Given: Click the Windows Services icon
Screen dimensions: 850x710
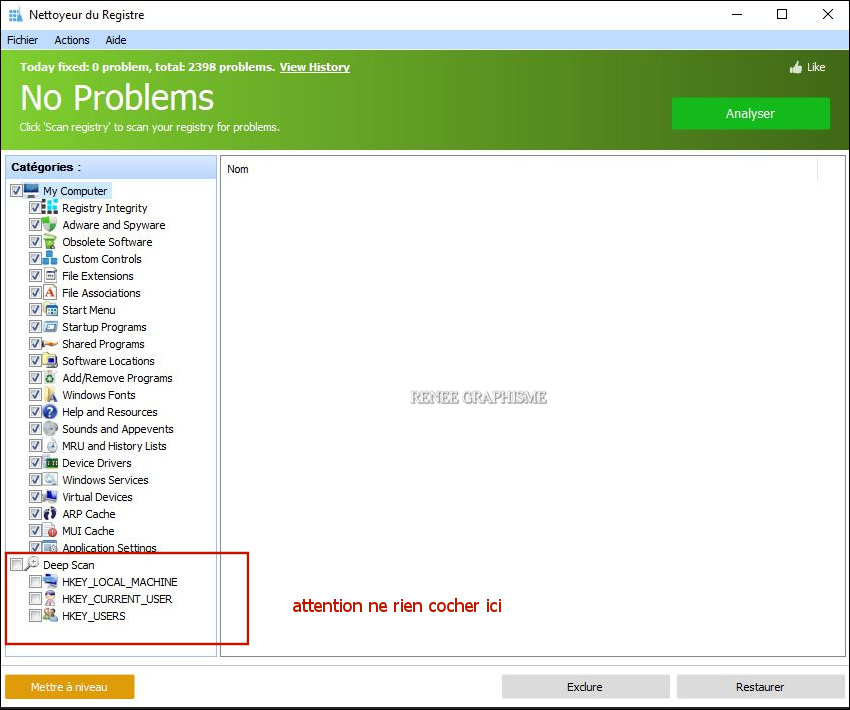Looking at the screenshot, I should point(50,480).
